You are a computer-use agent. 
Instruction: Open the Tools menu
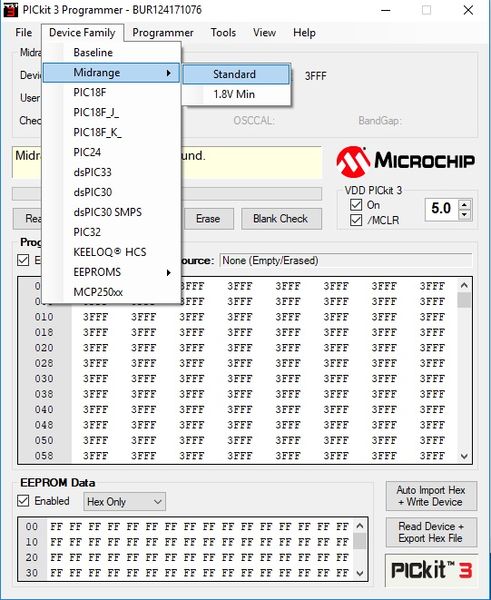(x=223, y=33)
